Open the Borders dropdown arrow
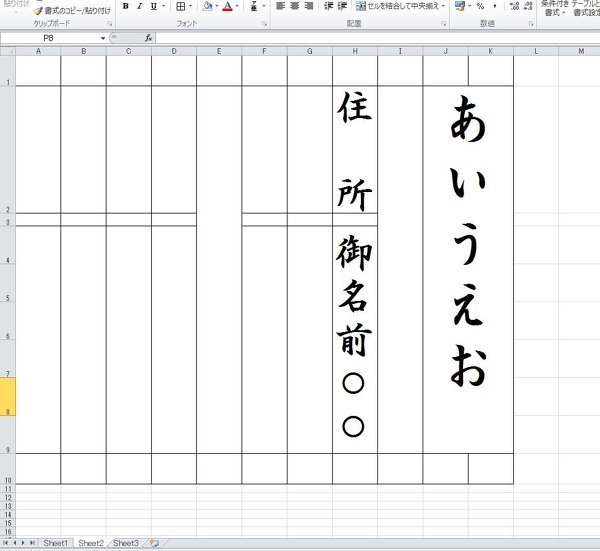The height and width of the screenshot is (551, 600). pos(191,6)
